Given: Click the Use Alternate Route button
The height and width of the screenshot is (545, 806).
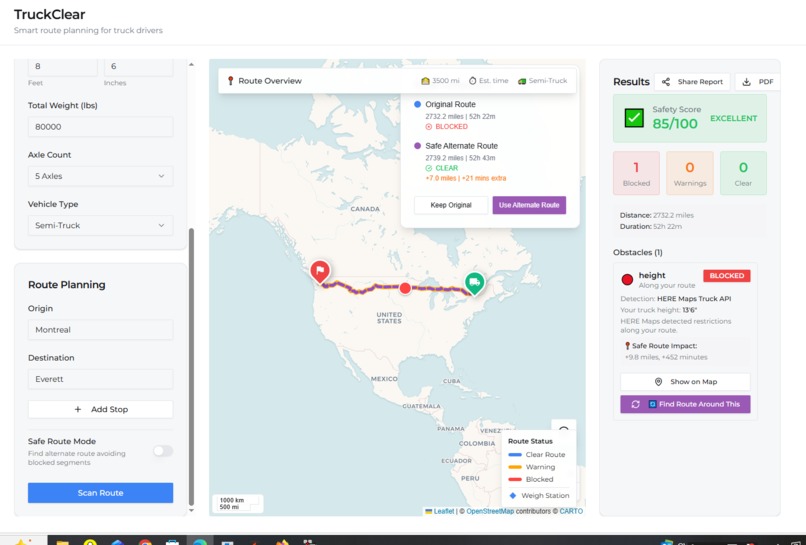Looking at the screenshot, I should tap(529, 205).
